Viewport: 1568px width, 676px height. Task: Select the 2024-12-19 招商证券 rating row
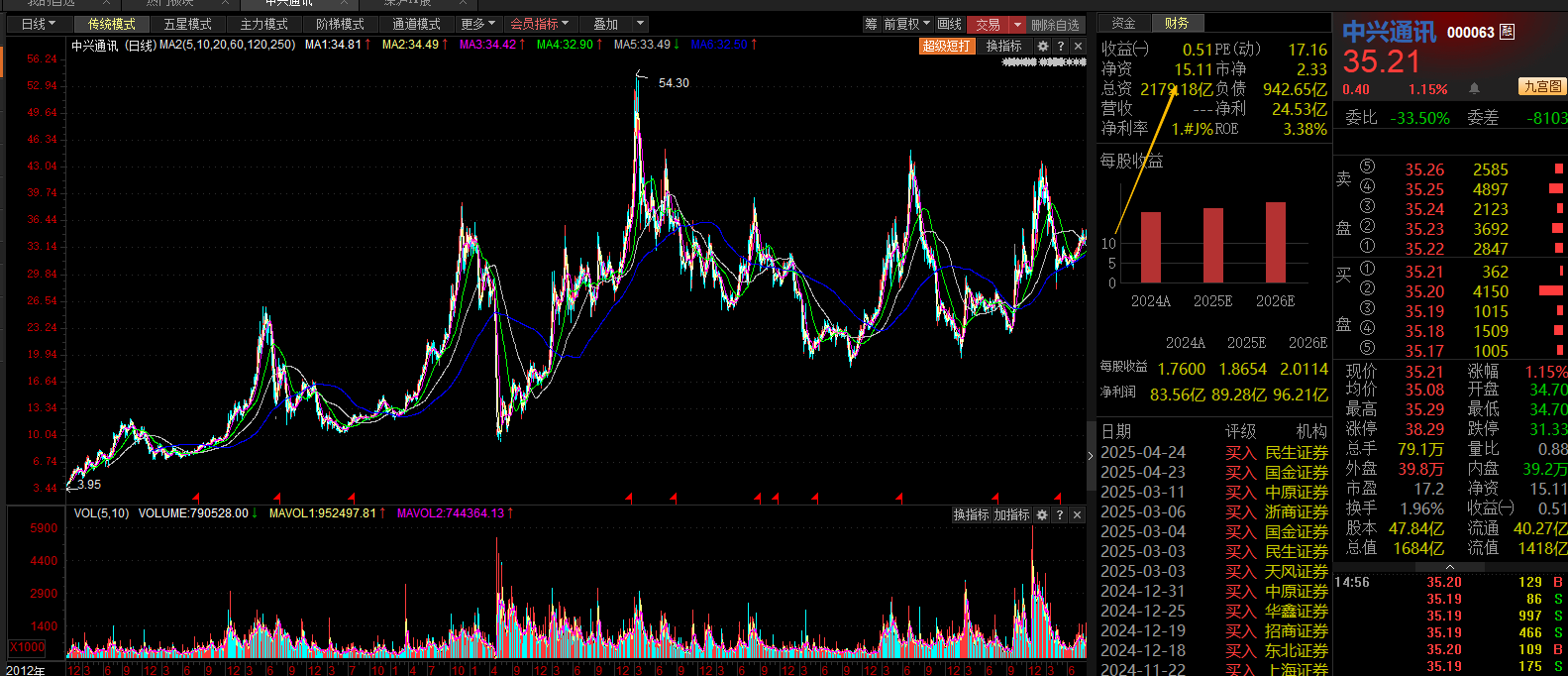click(1213, 630)
